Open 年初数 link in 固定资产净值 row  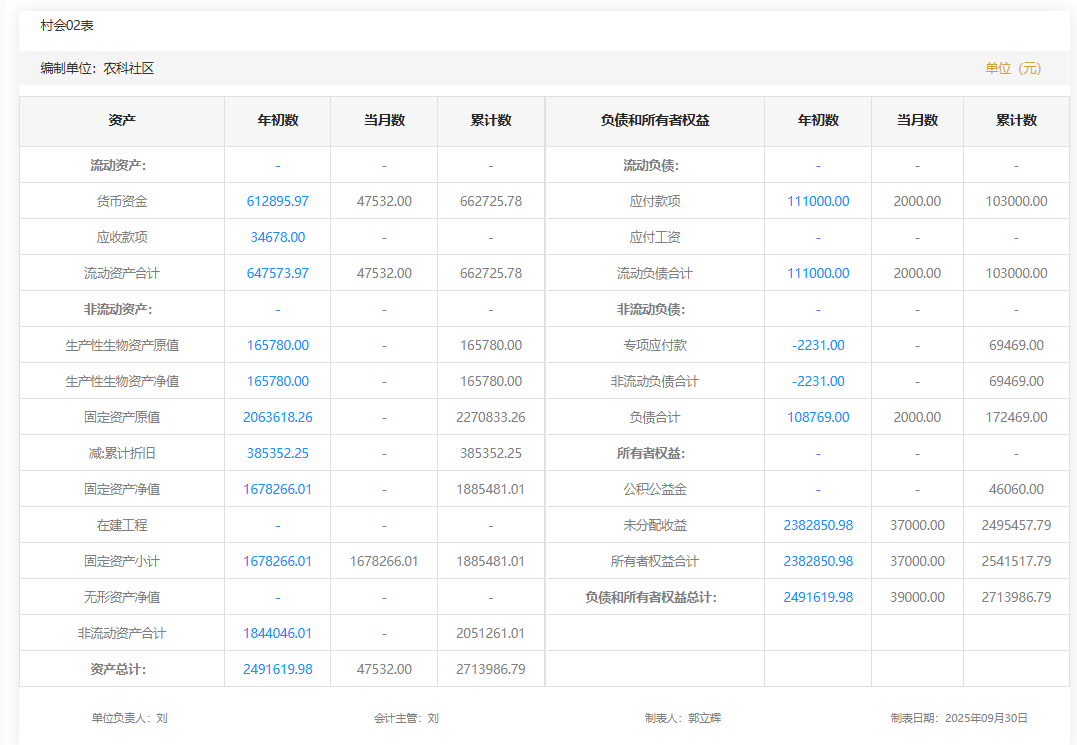click(277, 489)
